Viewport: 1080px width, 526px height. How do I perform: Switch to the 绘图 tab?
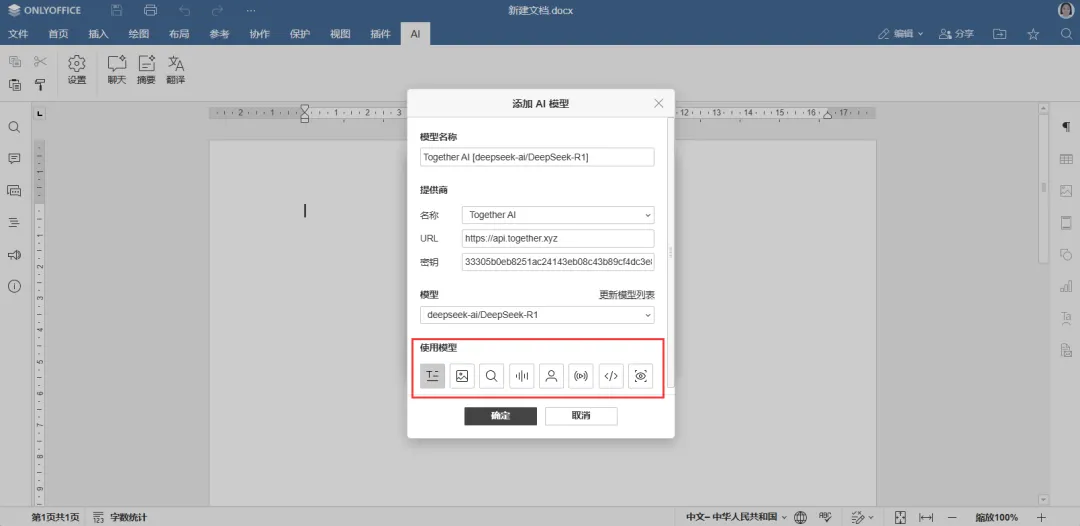click(138, 34)
